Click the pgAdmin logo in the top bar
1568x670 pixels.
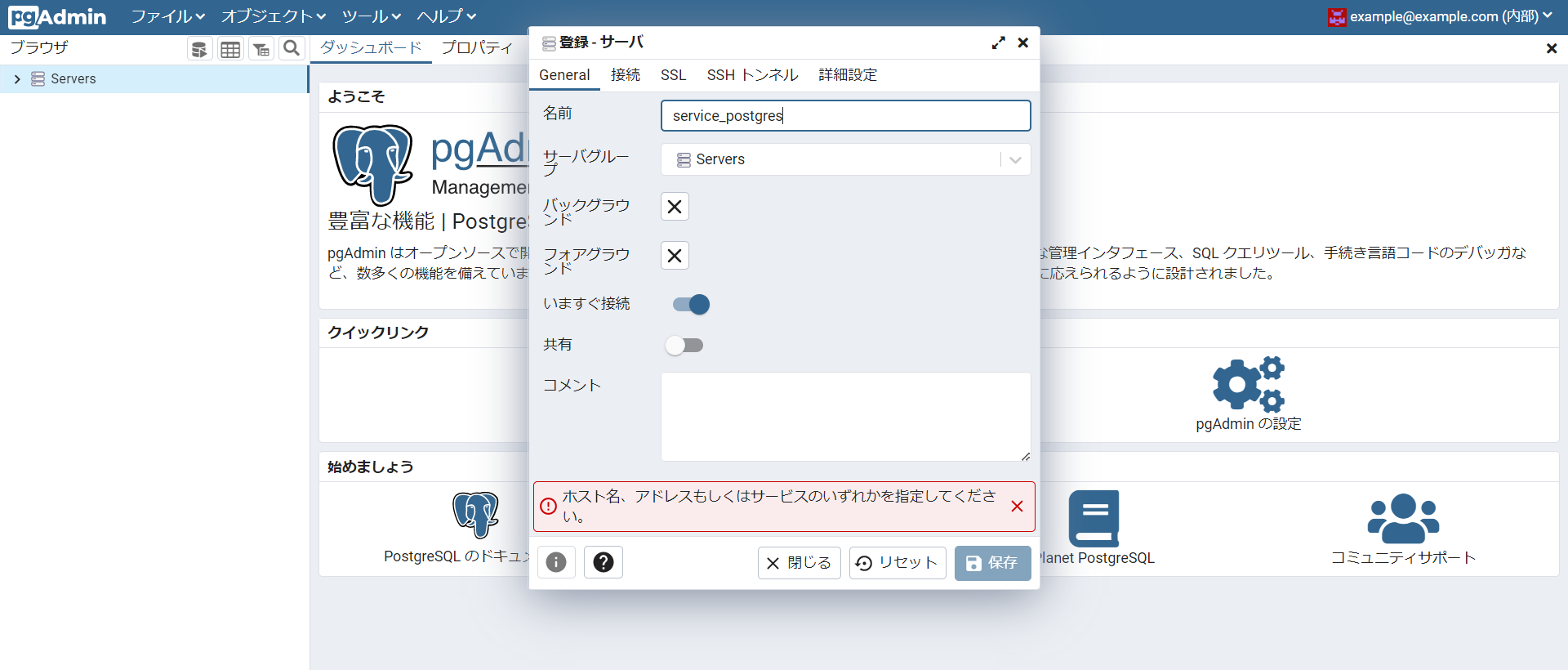pos(57,16)
